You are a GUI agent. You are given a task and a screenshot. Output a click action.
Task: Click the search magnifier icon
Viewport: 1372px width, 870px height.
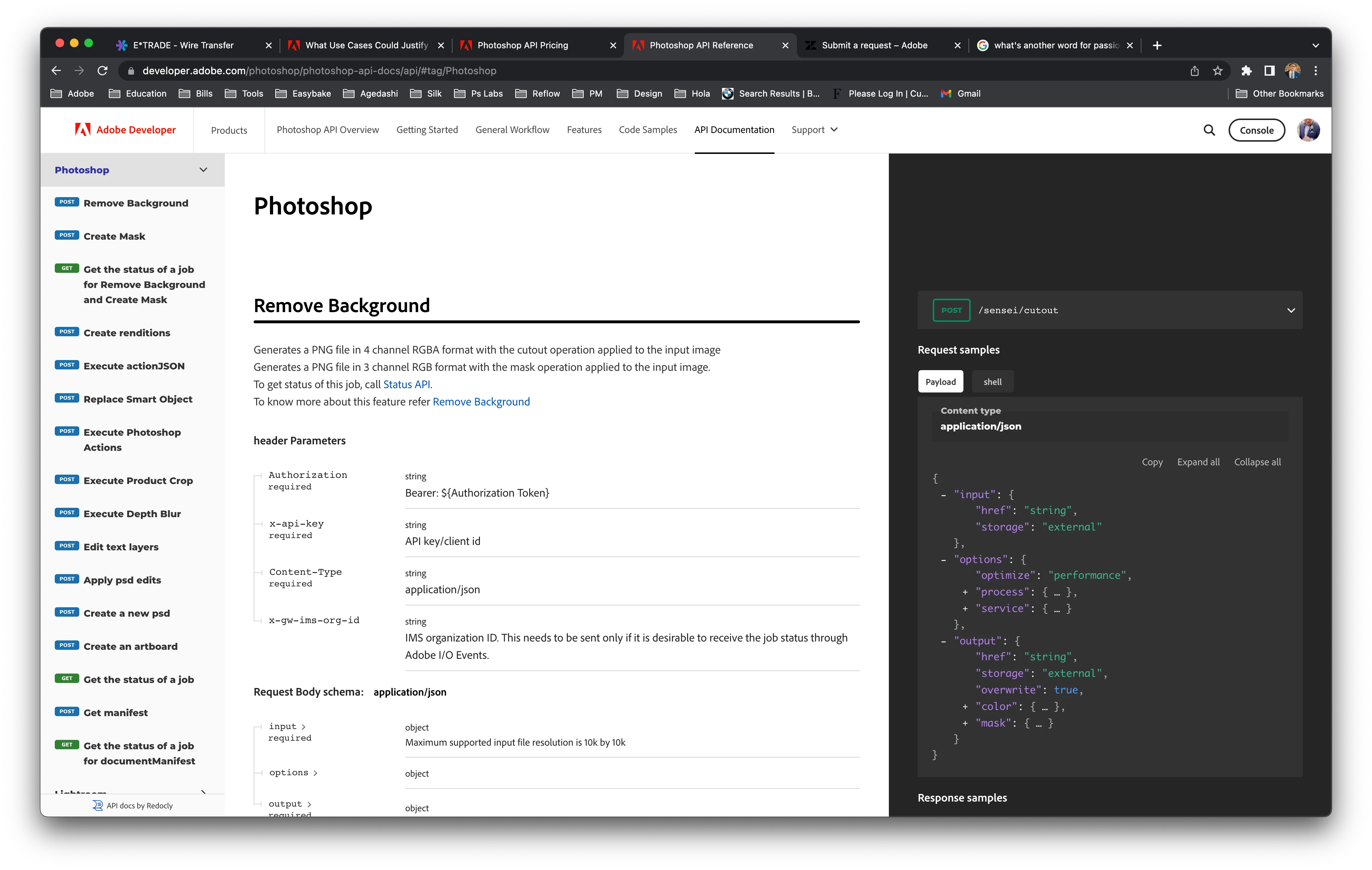[x=1209, y=130]
